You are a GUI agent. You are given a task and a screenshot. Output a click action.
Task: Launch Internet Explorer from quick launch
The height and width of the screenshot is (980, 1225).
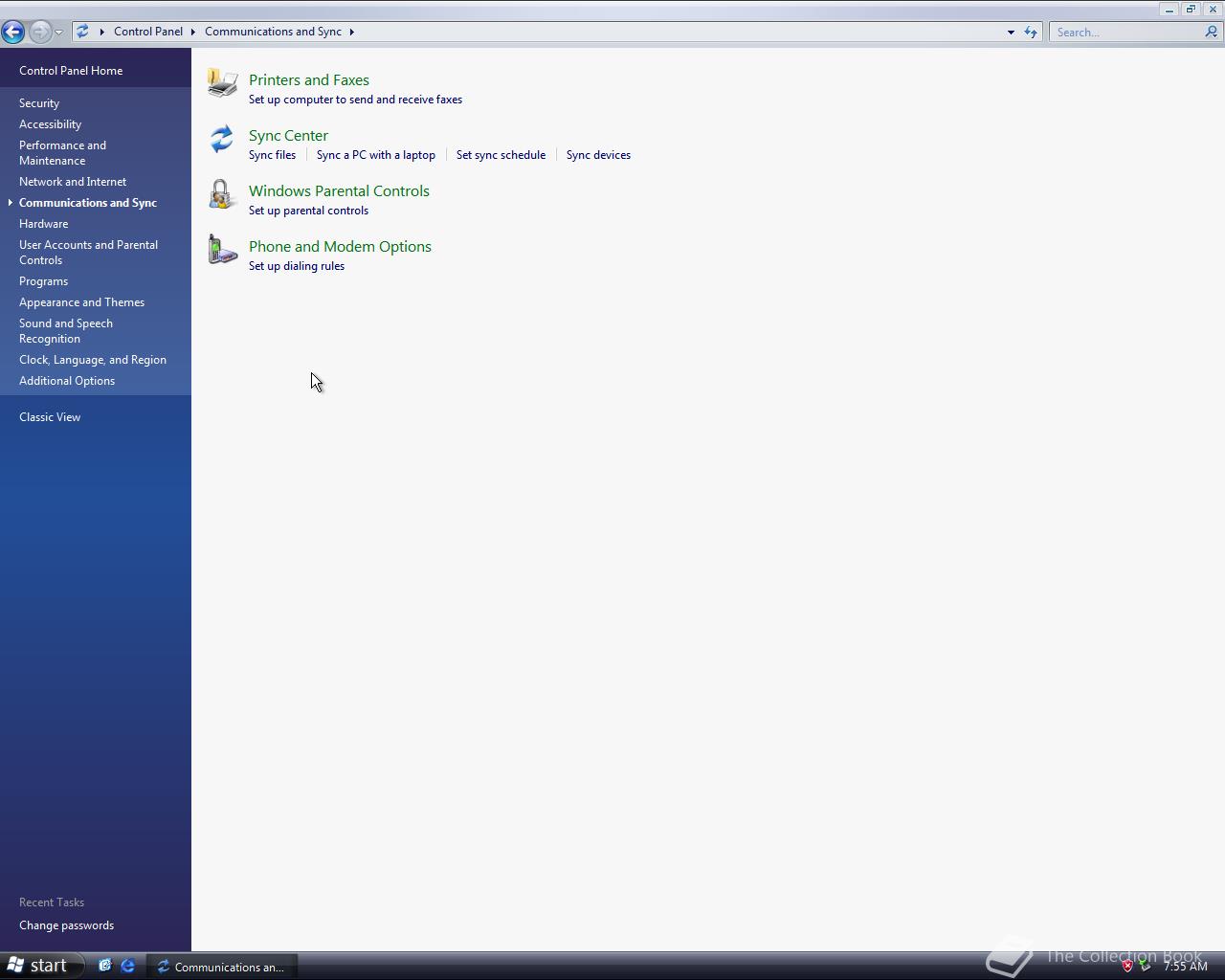pyautogui.click(x=127, y=966)
